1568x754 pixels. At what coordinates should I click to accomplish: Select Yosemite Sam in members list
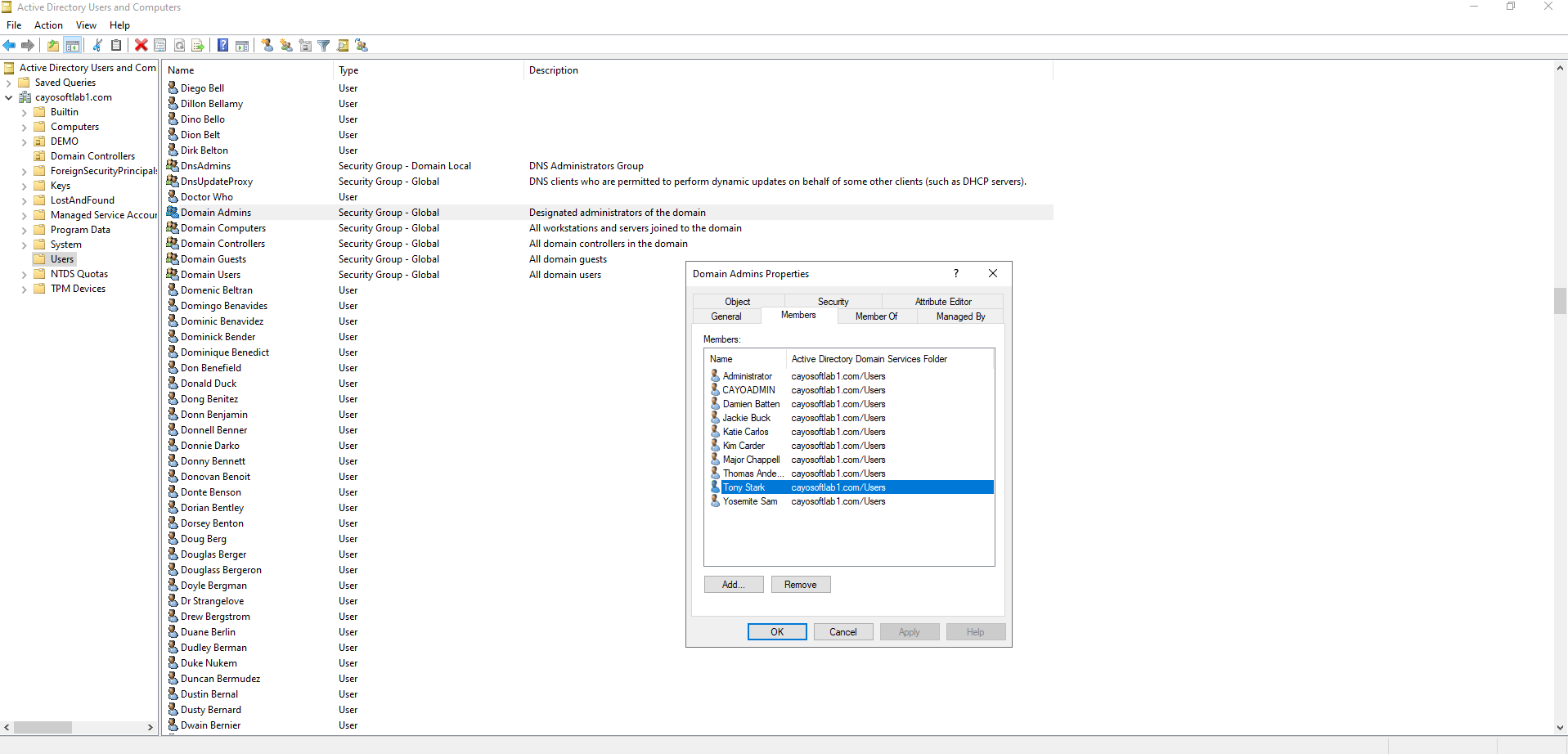(749, 501)
